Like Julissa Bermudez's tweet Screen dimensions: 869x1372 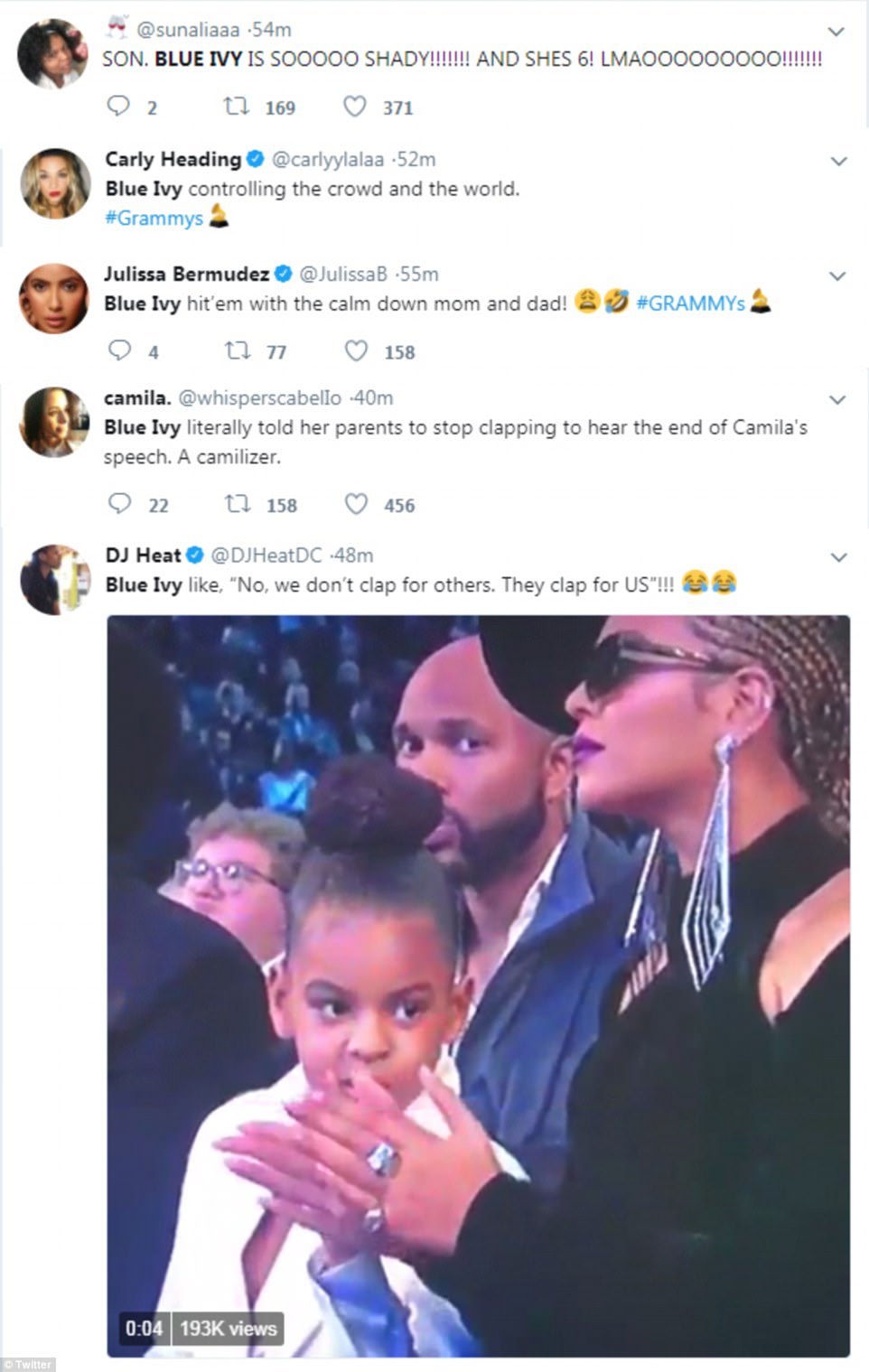click(x=357, y=350)
